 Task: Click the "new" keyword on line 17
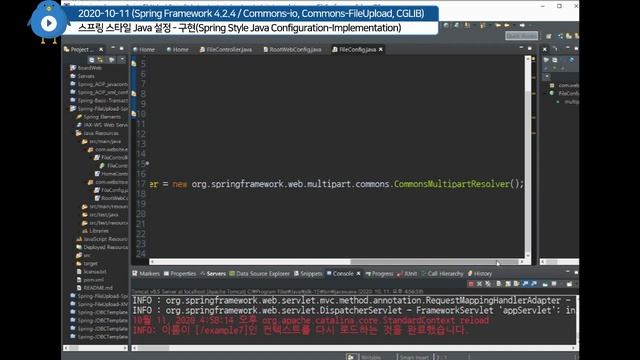[180, 184]
